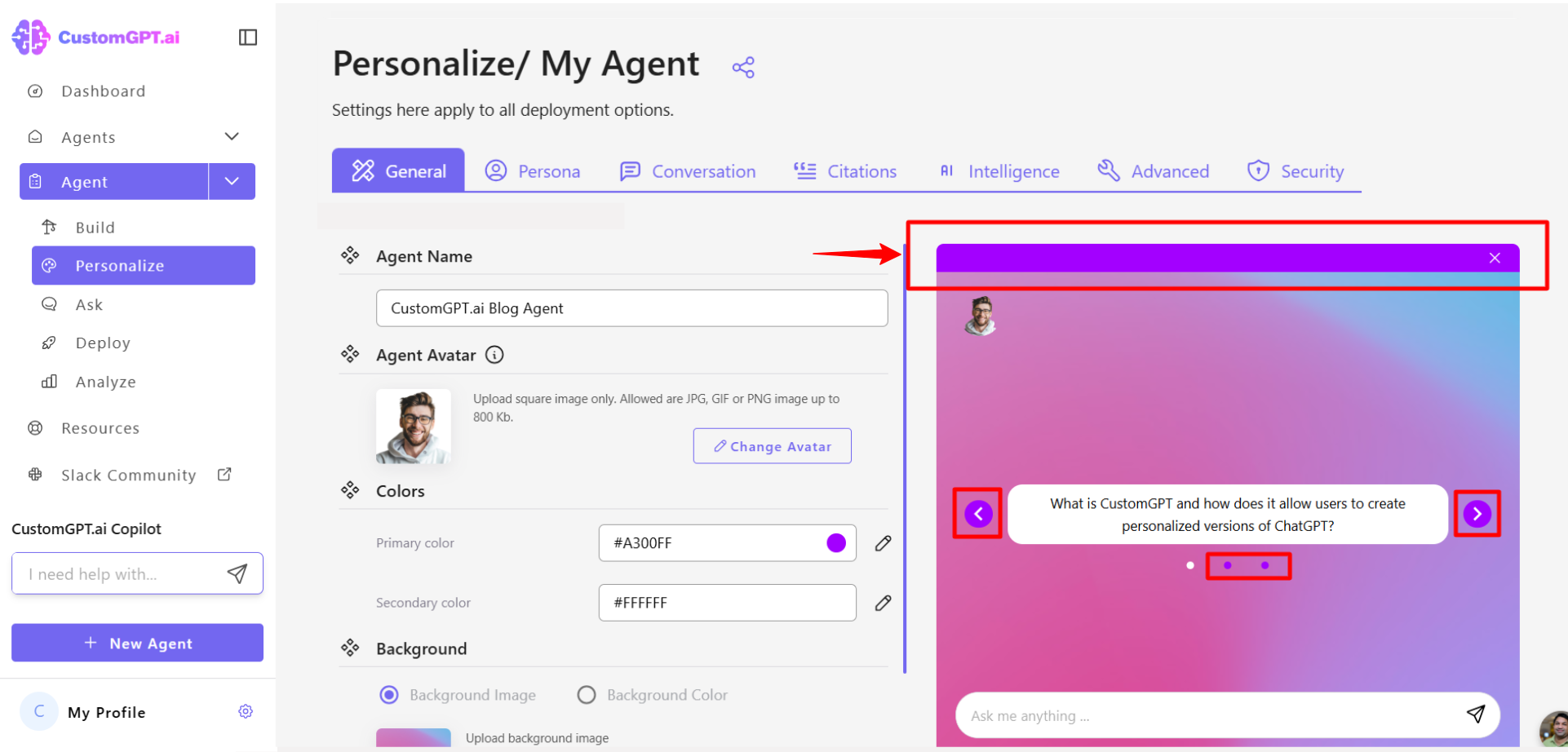Switch to the Intelligence tab

(x=999, y=171)
